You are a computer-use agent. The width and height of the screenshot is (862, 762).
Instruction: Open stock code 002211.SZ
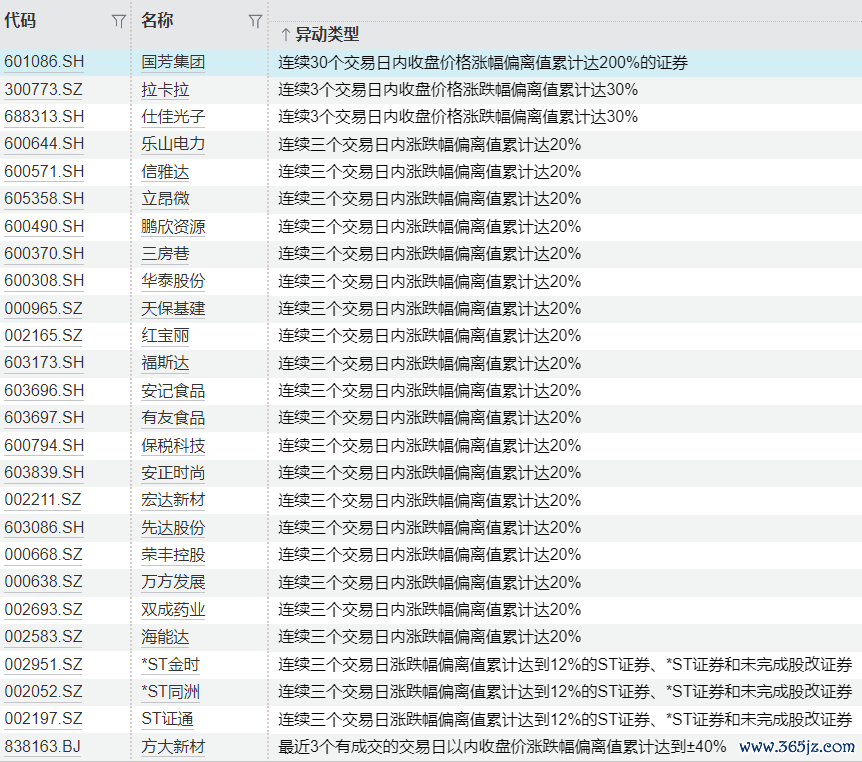coord(43,500)
